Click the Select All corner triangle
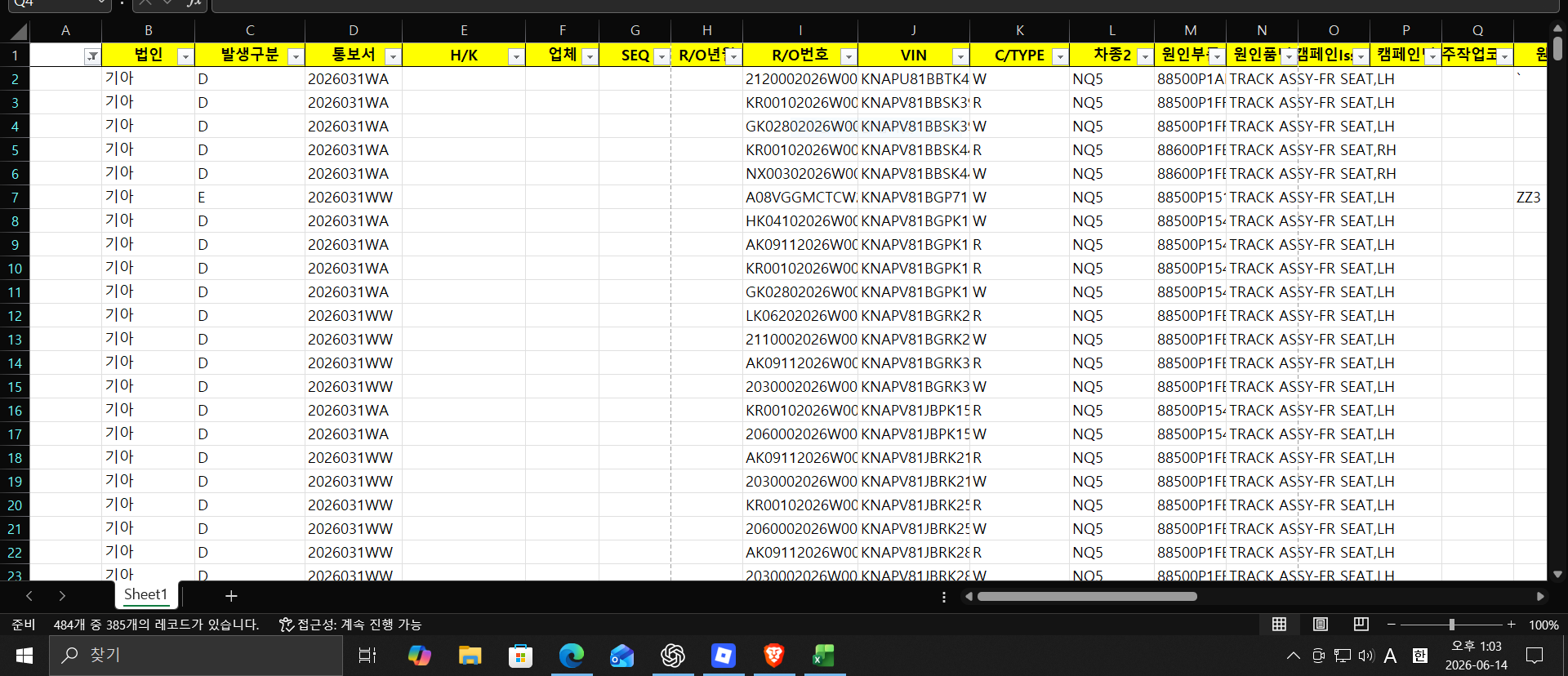 click(18, 32)
